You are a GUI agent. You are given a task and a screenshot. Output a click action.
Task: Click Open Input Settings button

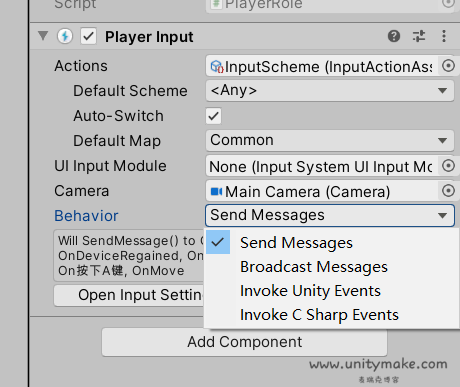coord(129,295)
